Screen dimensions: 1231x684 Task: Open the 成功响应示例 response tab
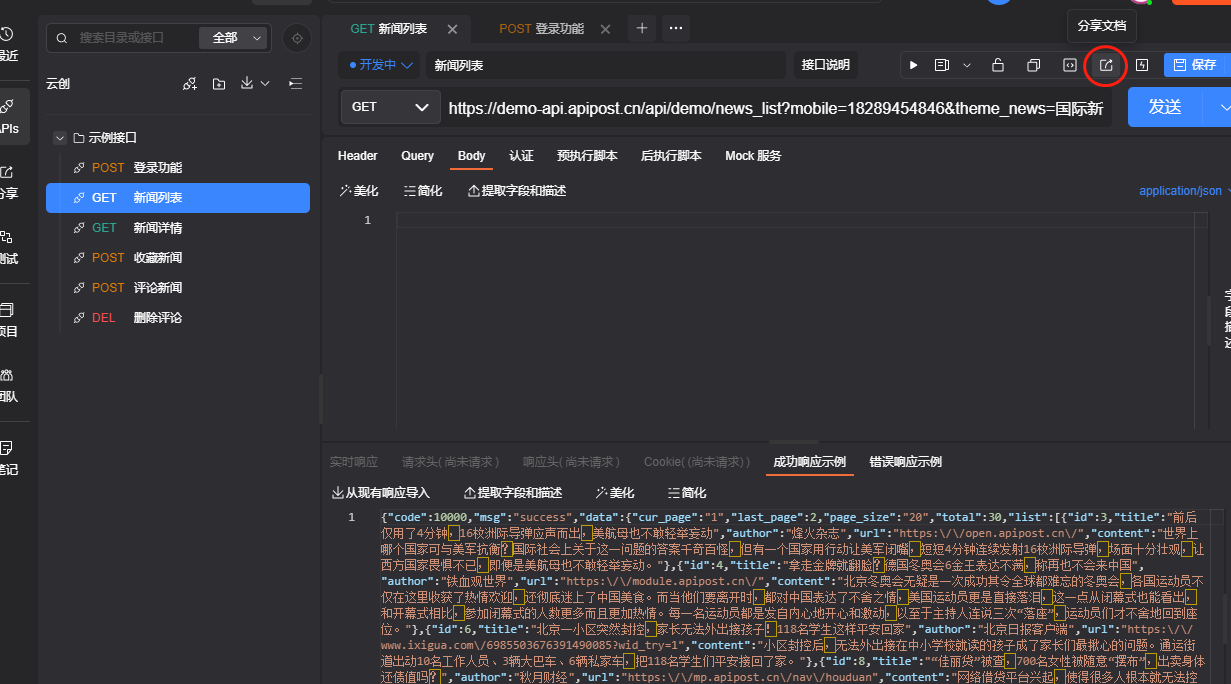click(809, 462)
